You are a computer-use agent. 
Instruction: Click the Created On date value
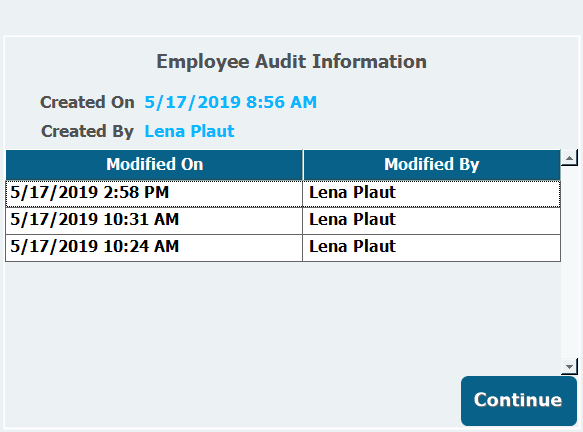(x=231, y=102)
